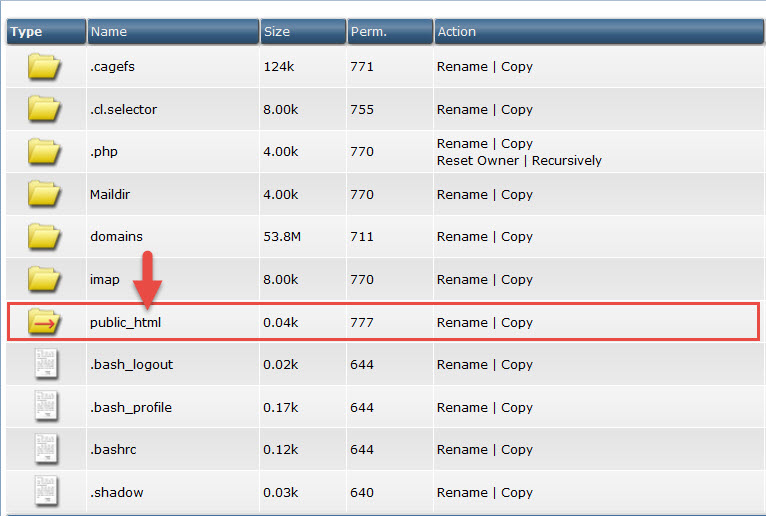The image size is (766, 516).
Task: Open the public_html symlink folder icon
Action: [45, 322]
